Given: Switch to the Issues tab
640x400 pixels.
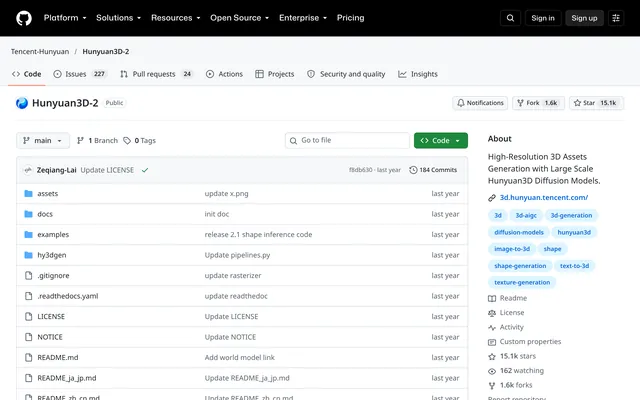Looking at the screenshot, I should (80, 74).
